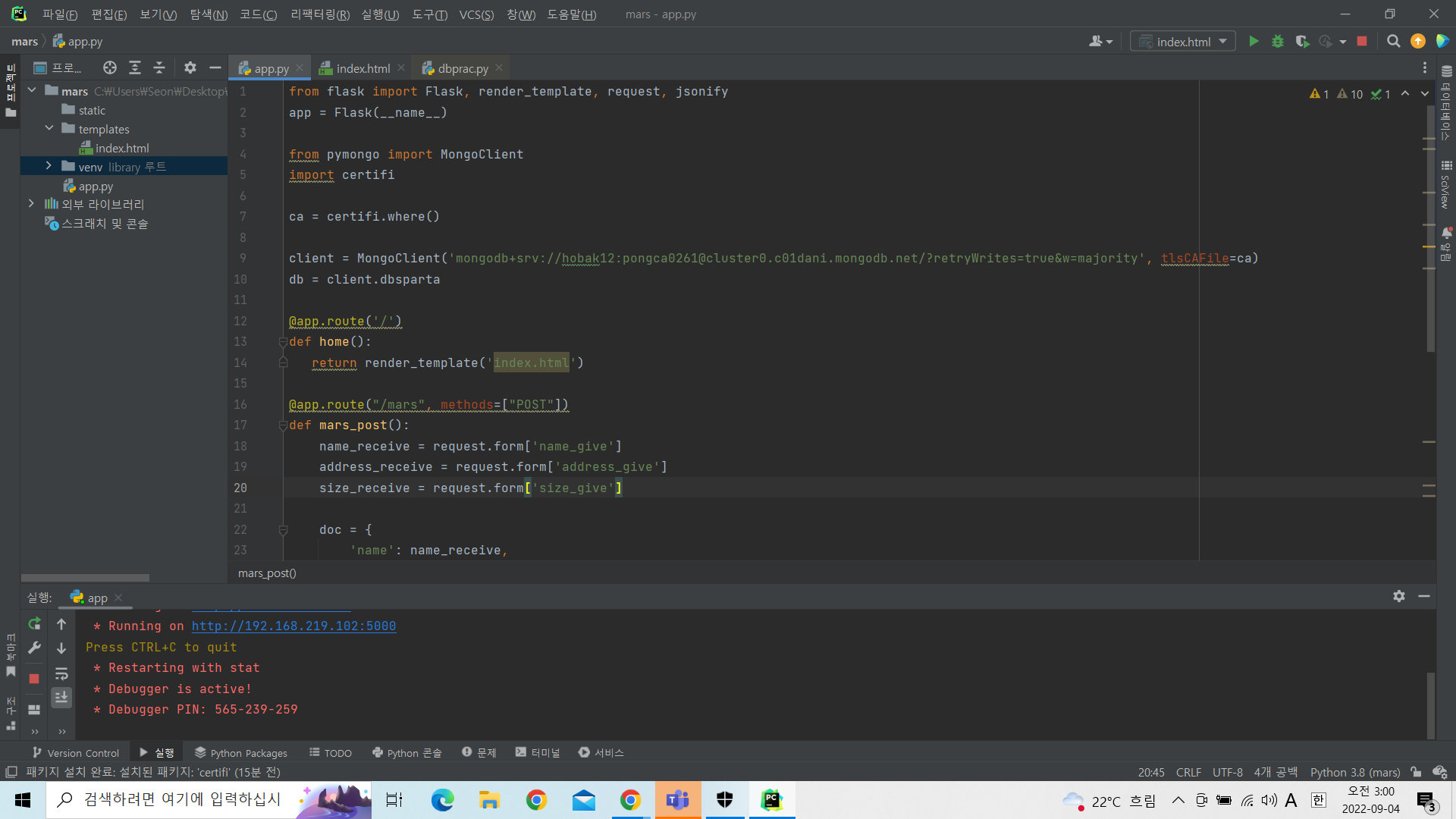Open the database tool window icon
This screenshot has width=1456, height=819.
click(x=1446, y=71)
